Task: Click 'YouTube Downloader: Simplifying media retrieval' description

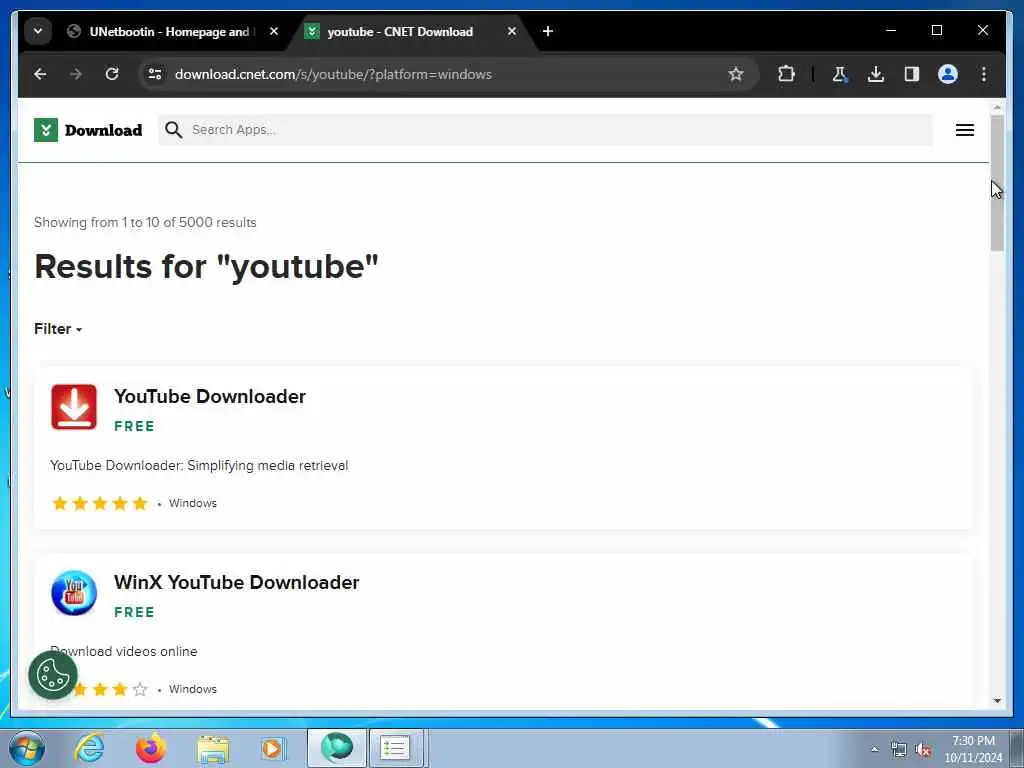Action: pos(199,466)
